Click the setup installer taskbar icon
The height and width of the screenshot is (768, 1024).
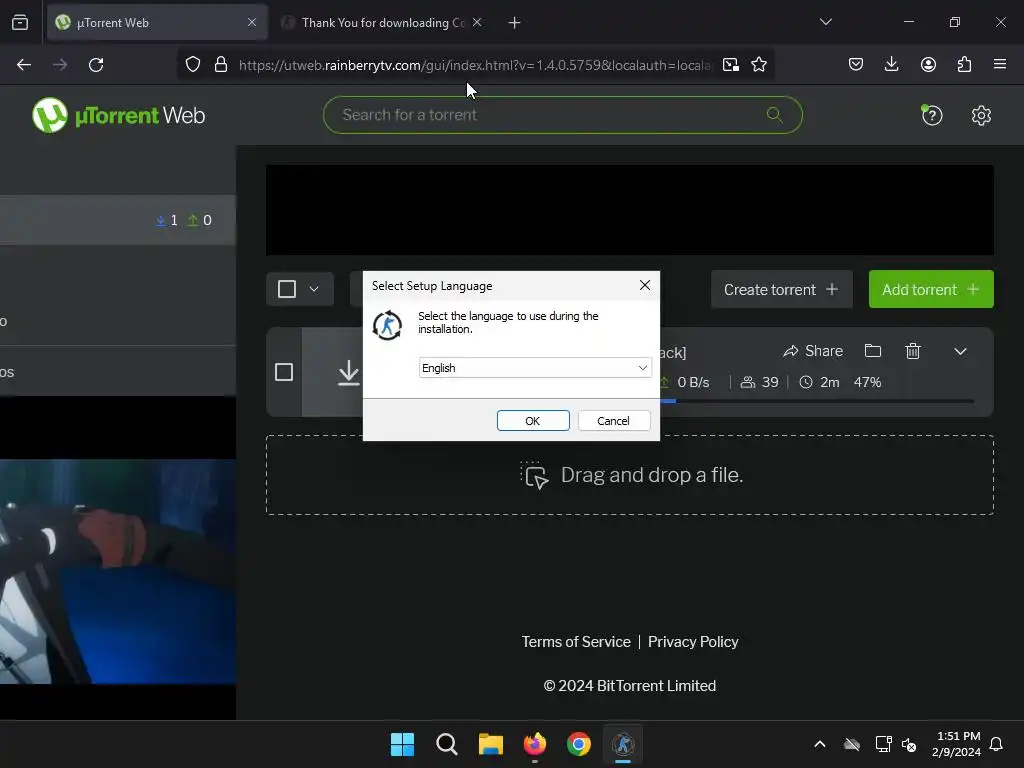[x=623, y=744]
